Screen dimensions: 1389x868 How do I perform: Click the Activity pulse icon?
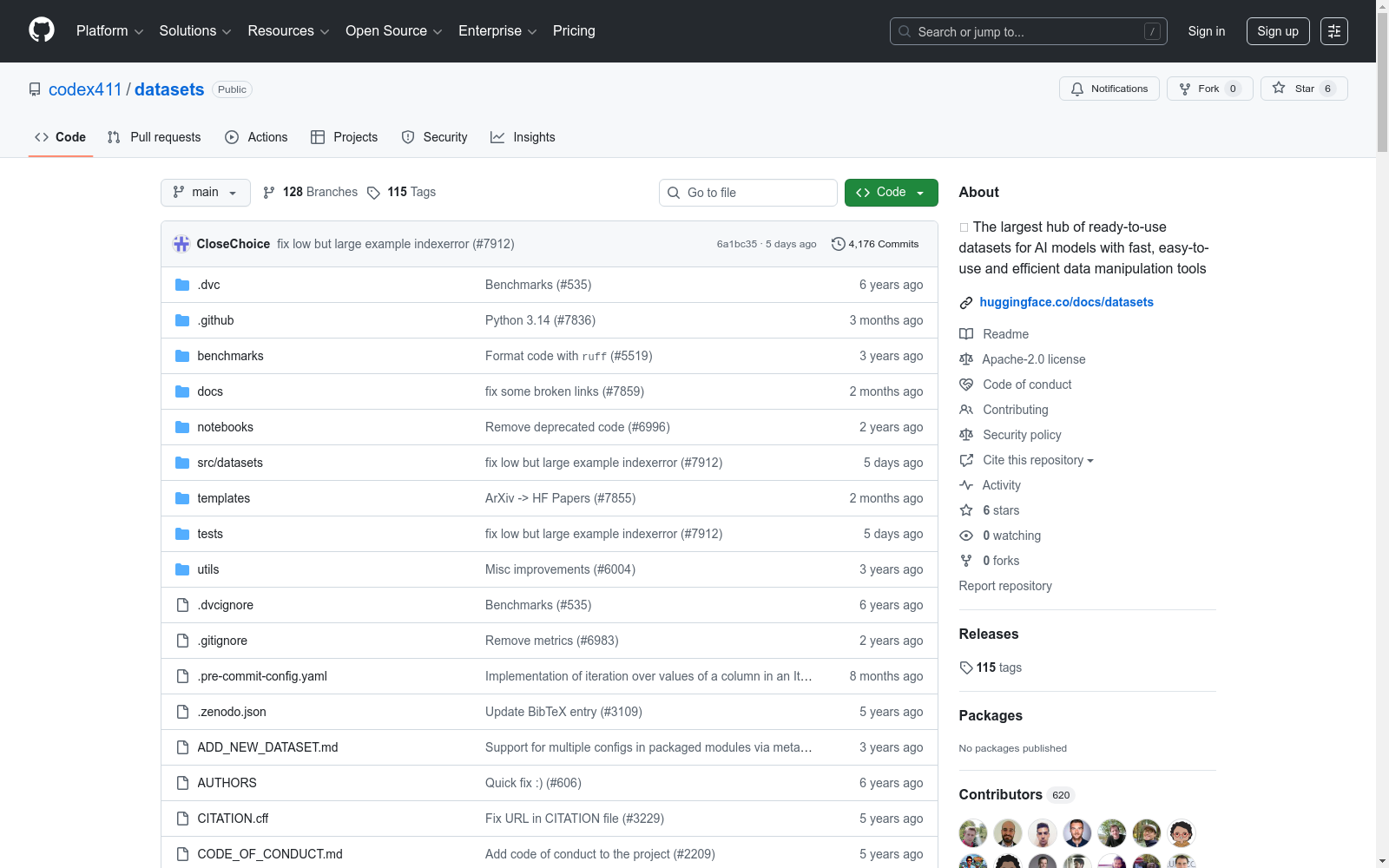pos(966,485)
